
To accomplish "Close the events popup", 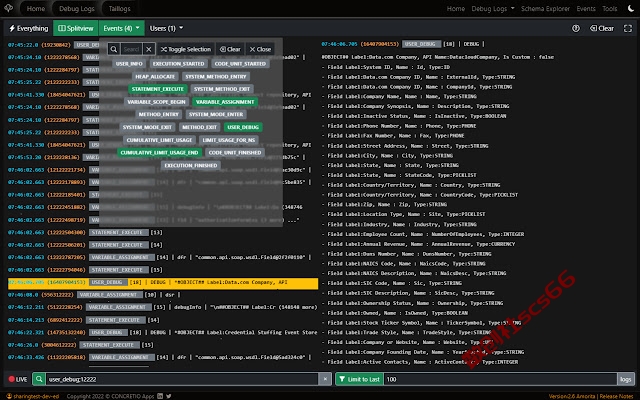I will (x=260, y=49).
